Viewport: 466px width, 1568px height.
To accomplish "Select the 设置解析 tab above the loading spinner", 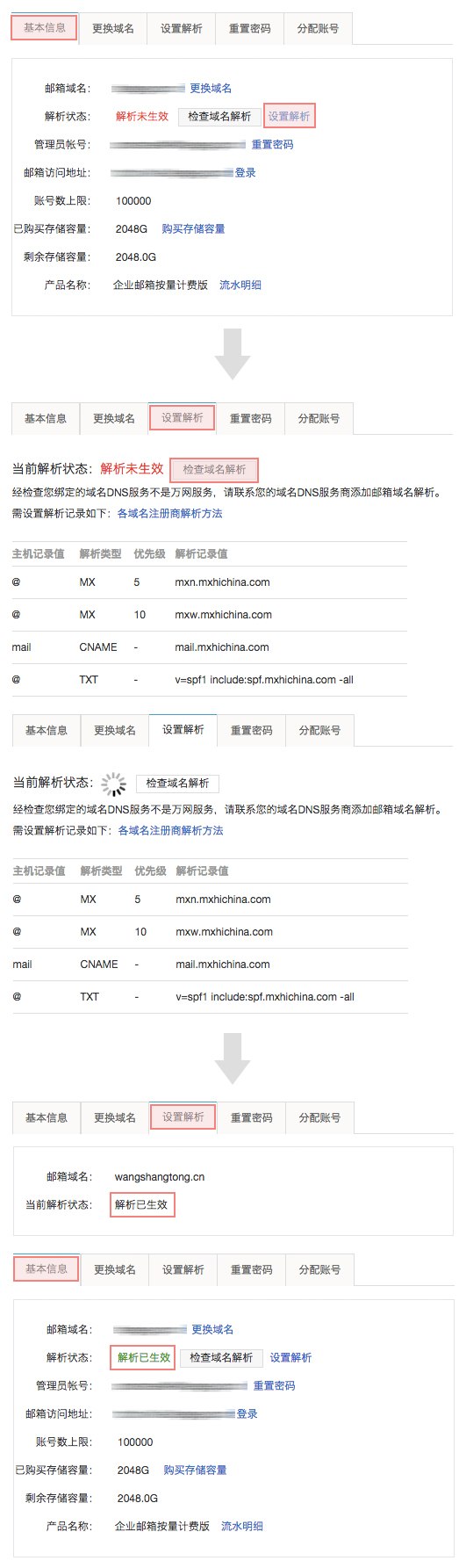I will tap(183, 730).
